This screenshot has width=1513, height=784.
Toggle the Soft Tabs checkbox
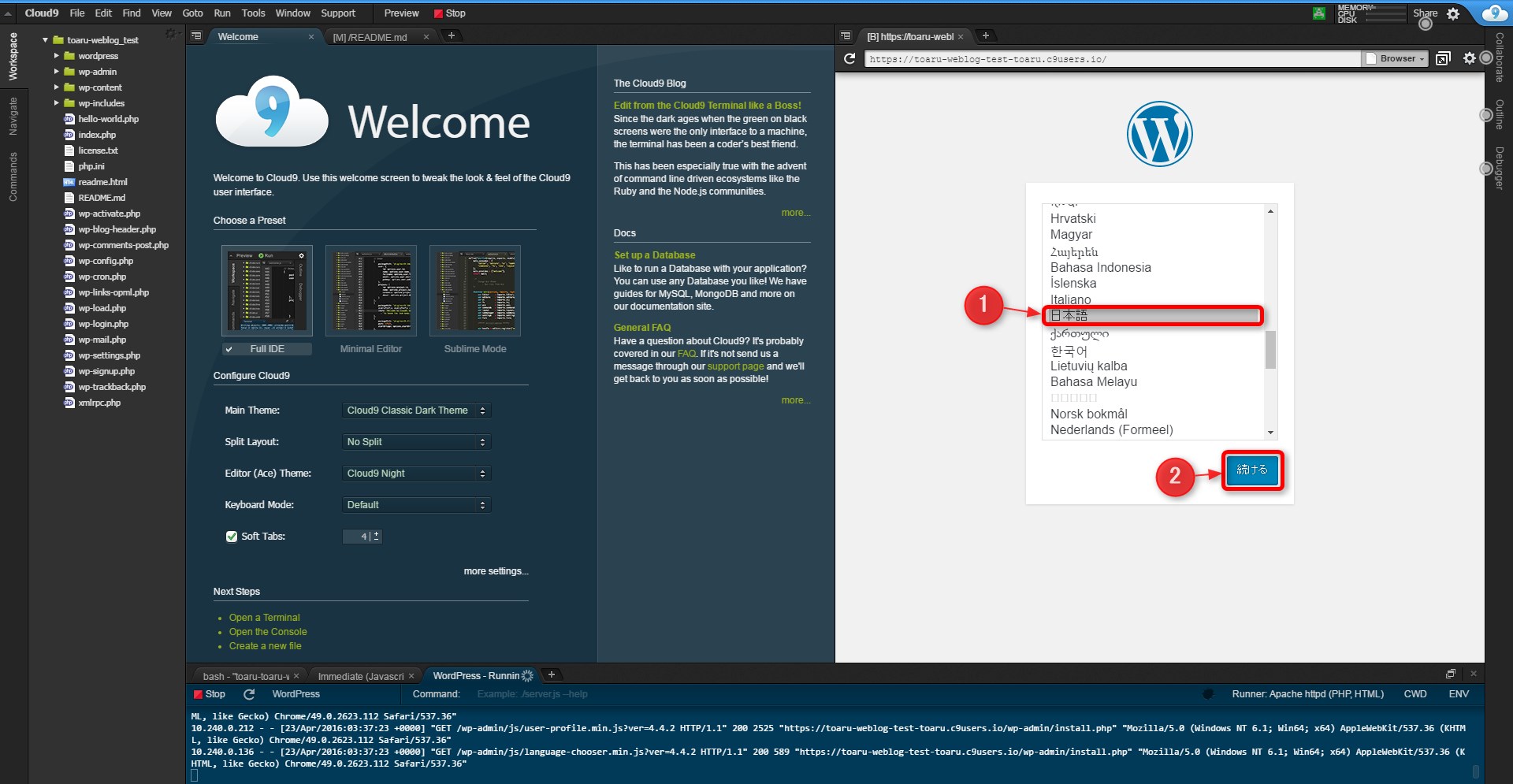click(x=232, y=537)
